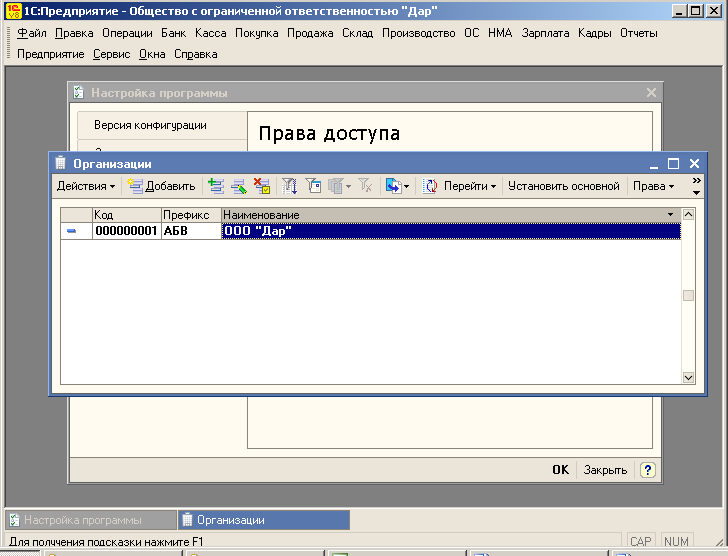Close the Настройка программы window
Screen dimensions: 728x556
(x=651, y=93)
